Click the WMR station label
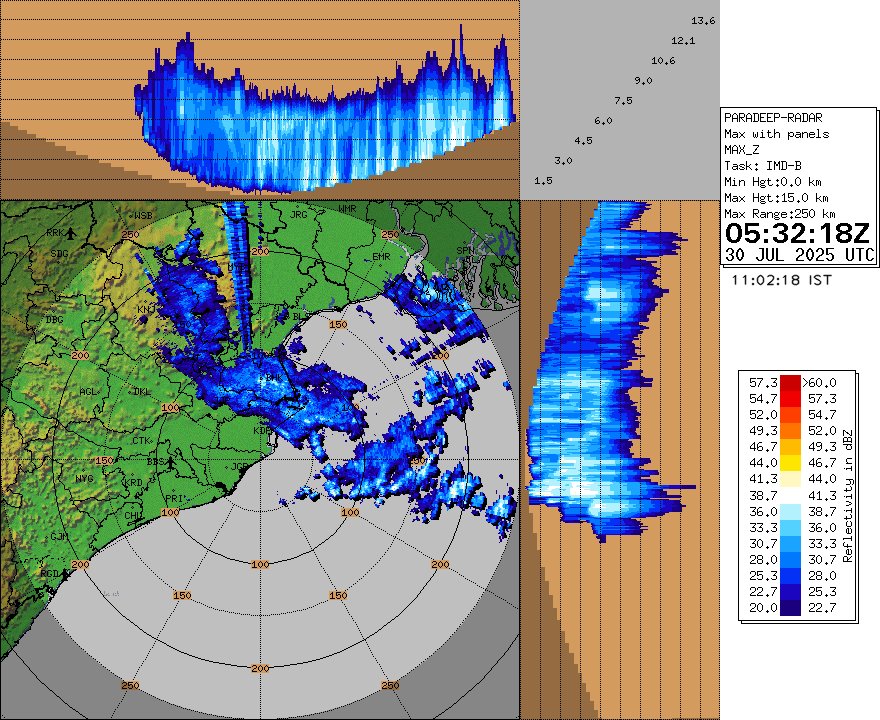The height and width of the screenshot is (720, 880). click(x=347, y=209)
